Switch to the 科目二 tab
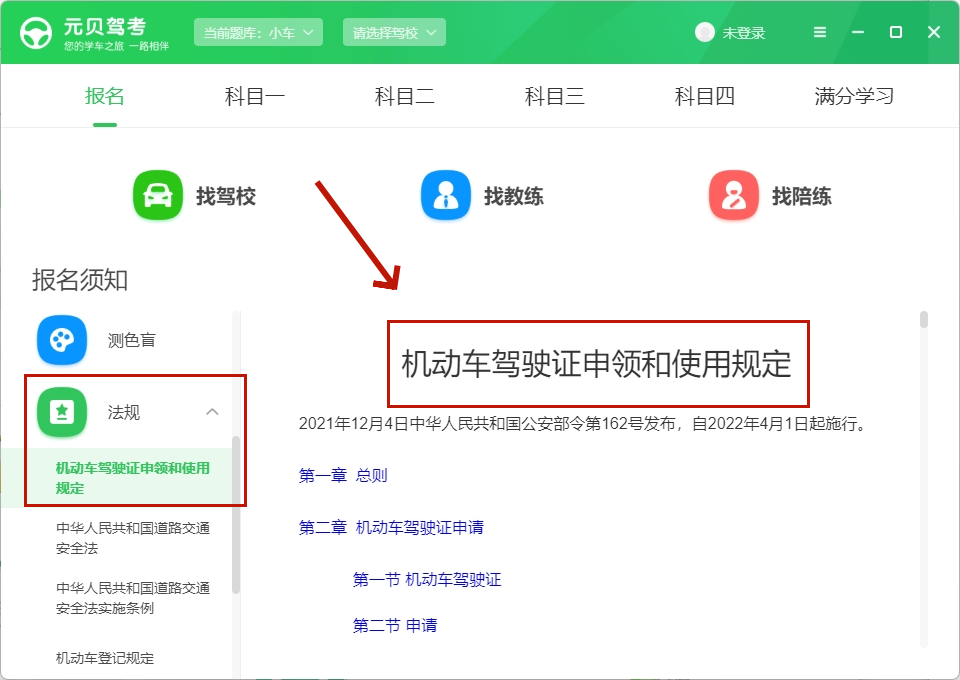960x680 pixels. pyautogui.click(x=405, y=96)
